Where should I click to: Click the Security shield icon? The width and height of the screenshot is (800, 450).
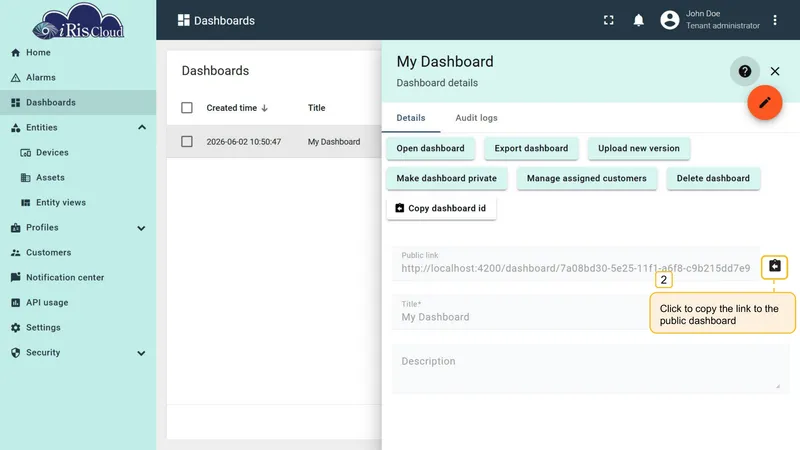coord(16,353)
